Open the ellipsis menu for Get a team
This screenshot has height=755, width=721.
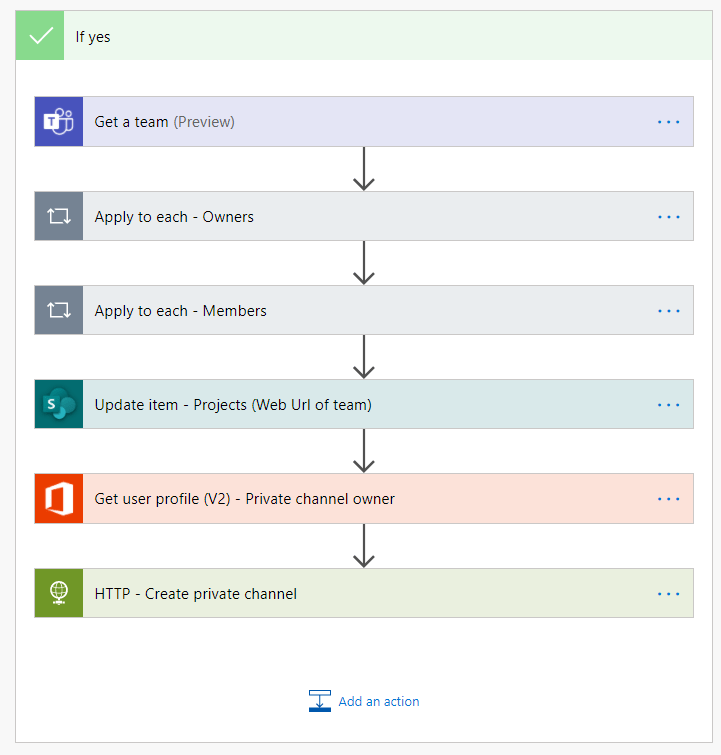[668, 122]
